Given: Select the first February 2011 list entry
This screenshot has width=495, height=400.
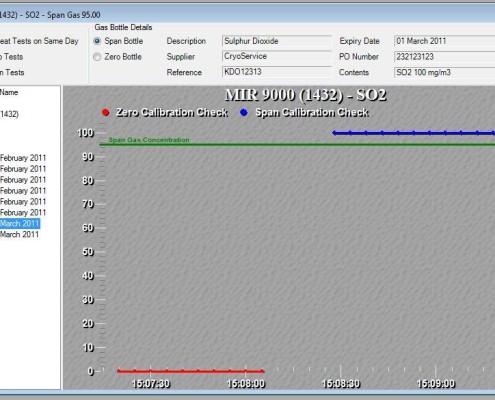Looking at the screenshot, I should tap(23, 158).
